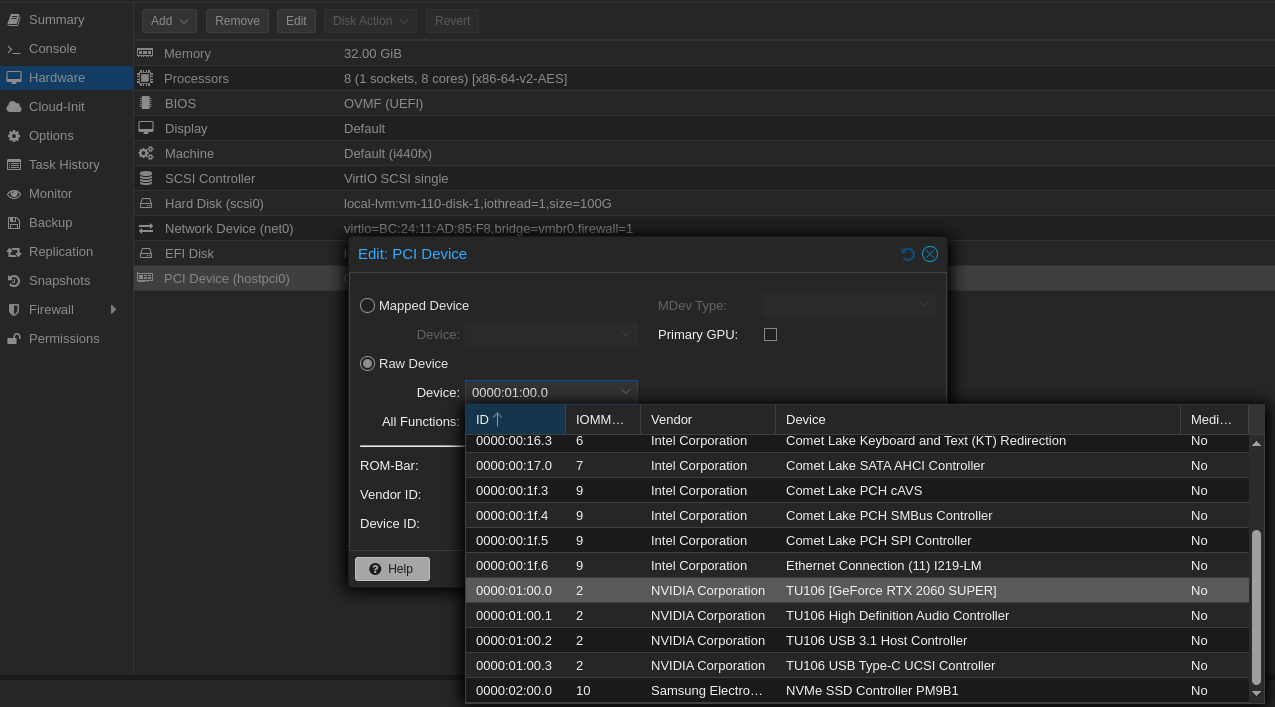Screen dimensions: 1275x707
Task: Click the EFI Disk drive icon
Action: [x=146, y=253]
